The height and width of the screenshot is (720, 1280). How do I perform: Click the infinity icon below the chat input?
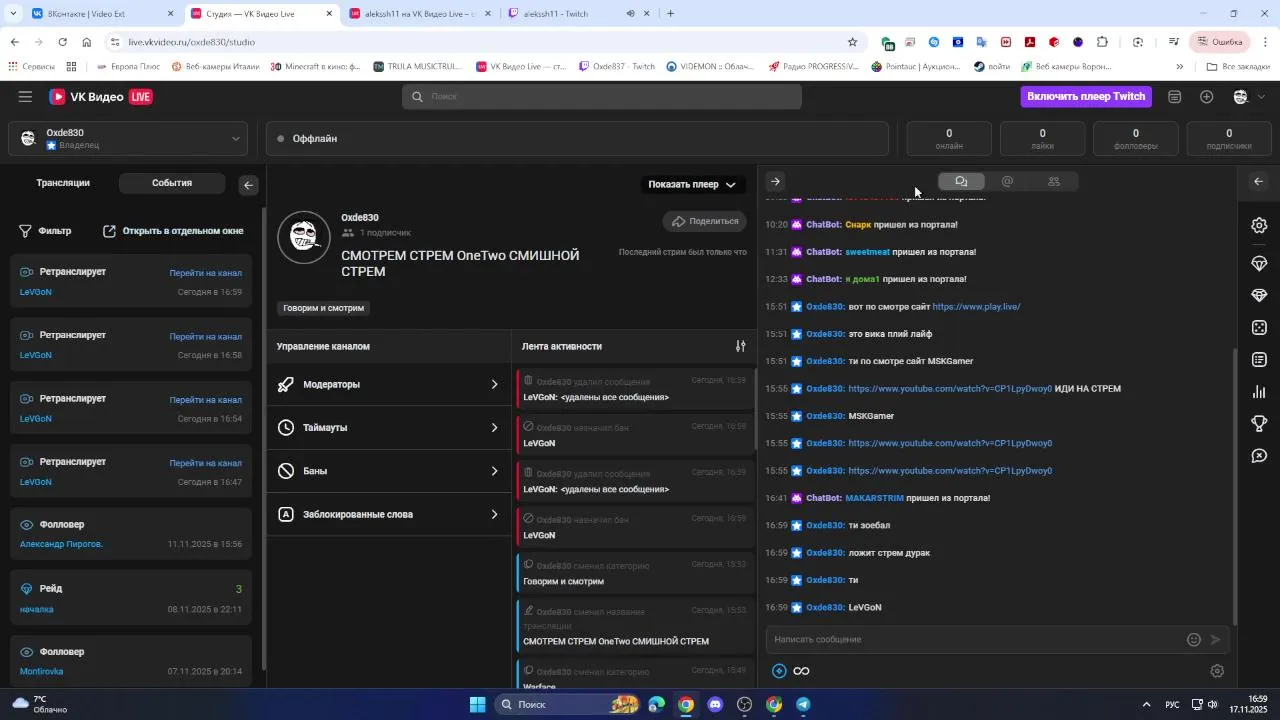pyautogui.click(x=801, y=671)
